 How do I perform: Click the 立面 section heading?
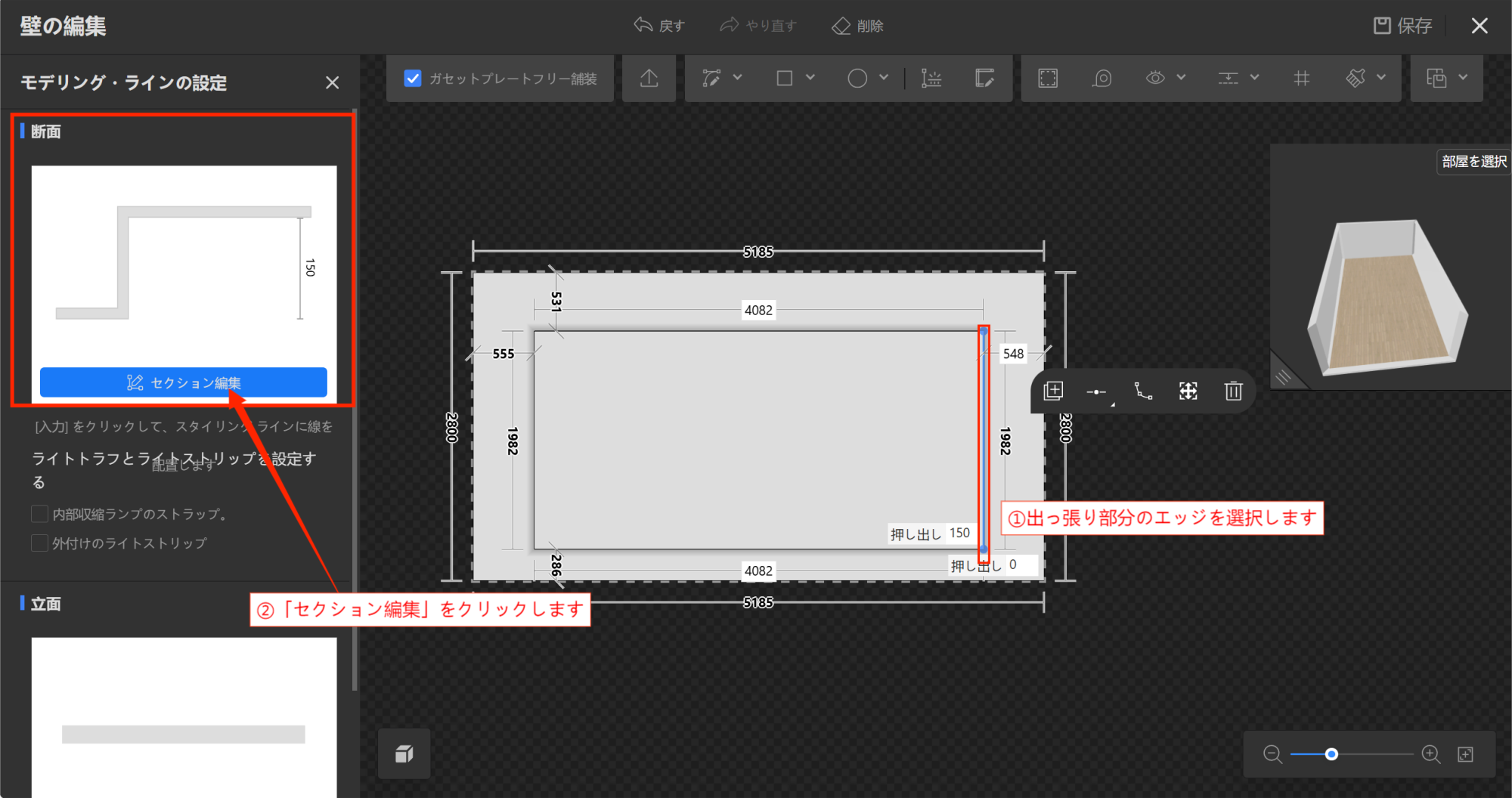(x=46, y=604)
